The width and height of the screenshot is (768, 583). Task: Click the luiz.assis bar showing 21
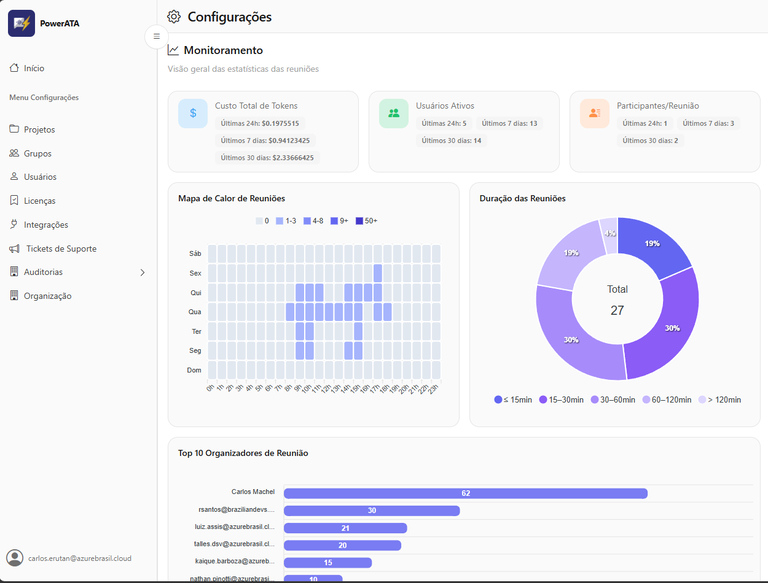tap(345, 528)
